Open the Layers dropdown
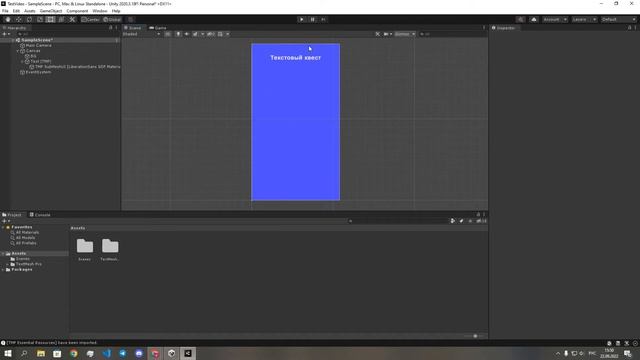The width and height of the screenshot is (640, 360). [x=584, y=19]
